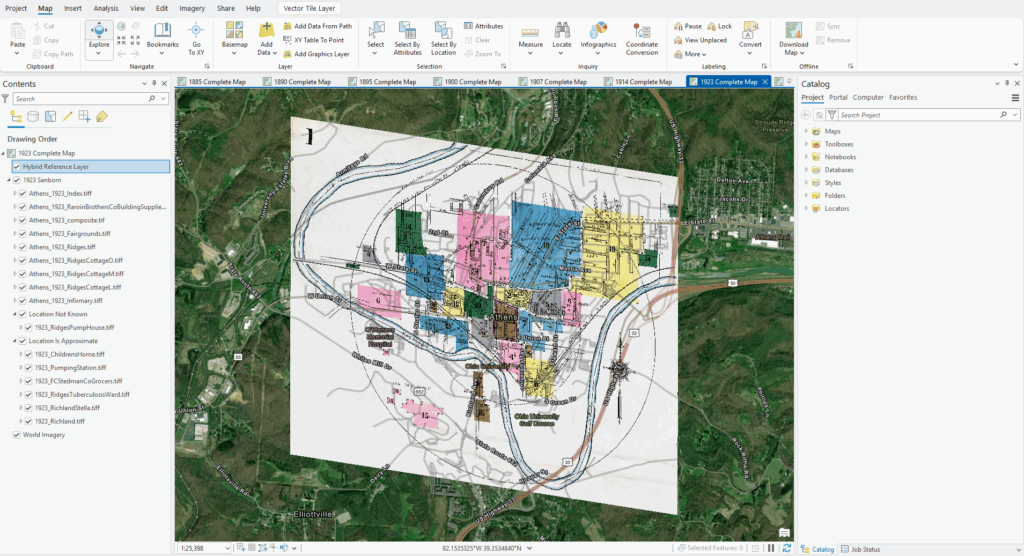Expand Databases in Catalog pane
This screenshot has height=556, width=1024.
coord(807,170)
